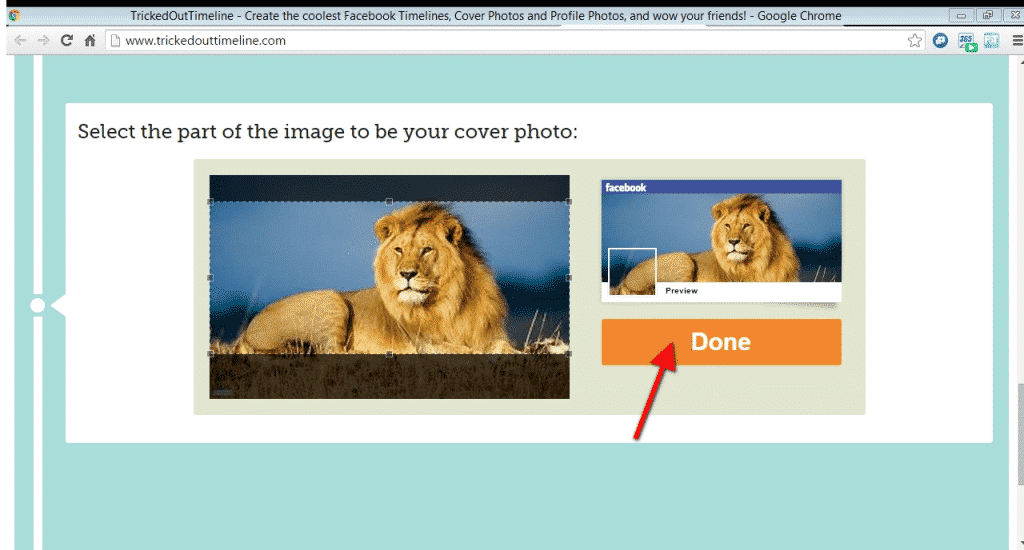This screenshot has width=1024, height=550.
Task: Click the 'Select the part of the image' heading
Action: (x=328, y=131)
